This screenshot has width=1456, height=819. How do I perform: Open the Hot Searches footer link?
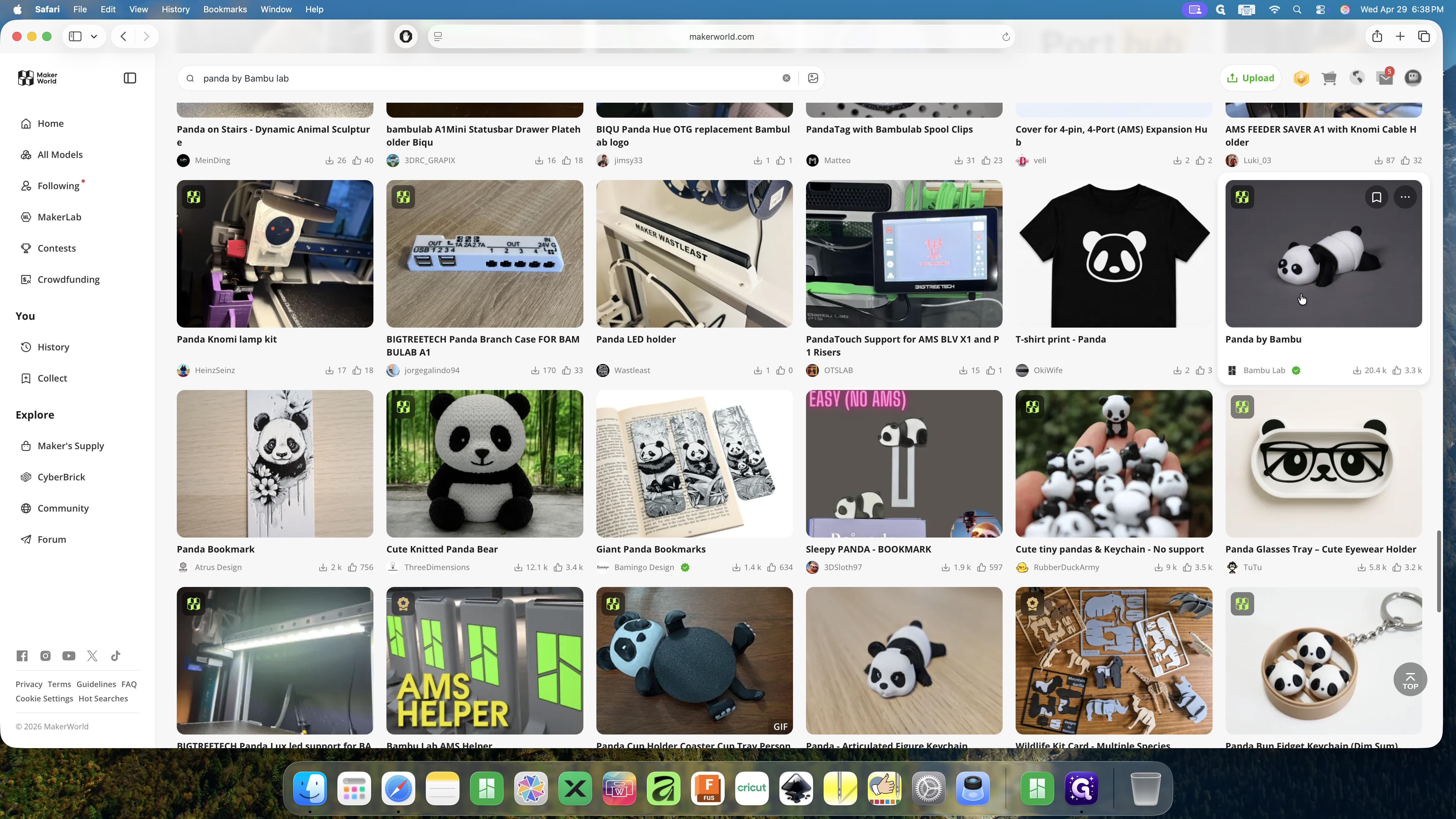pos(103,698)
